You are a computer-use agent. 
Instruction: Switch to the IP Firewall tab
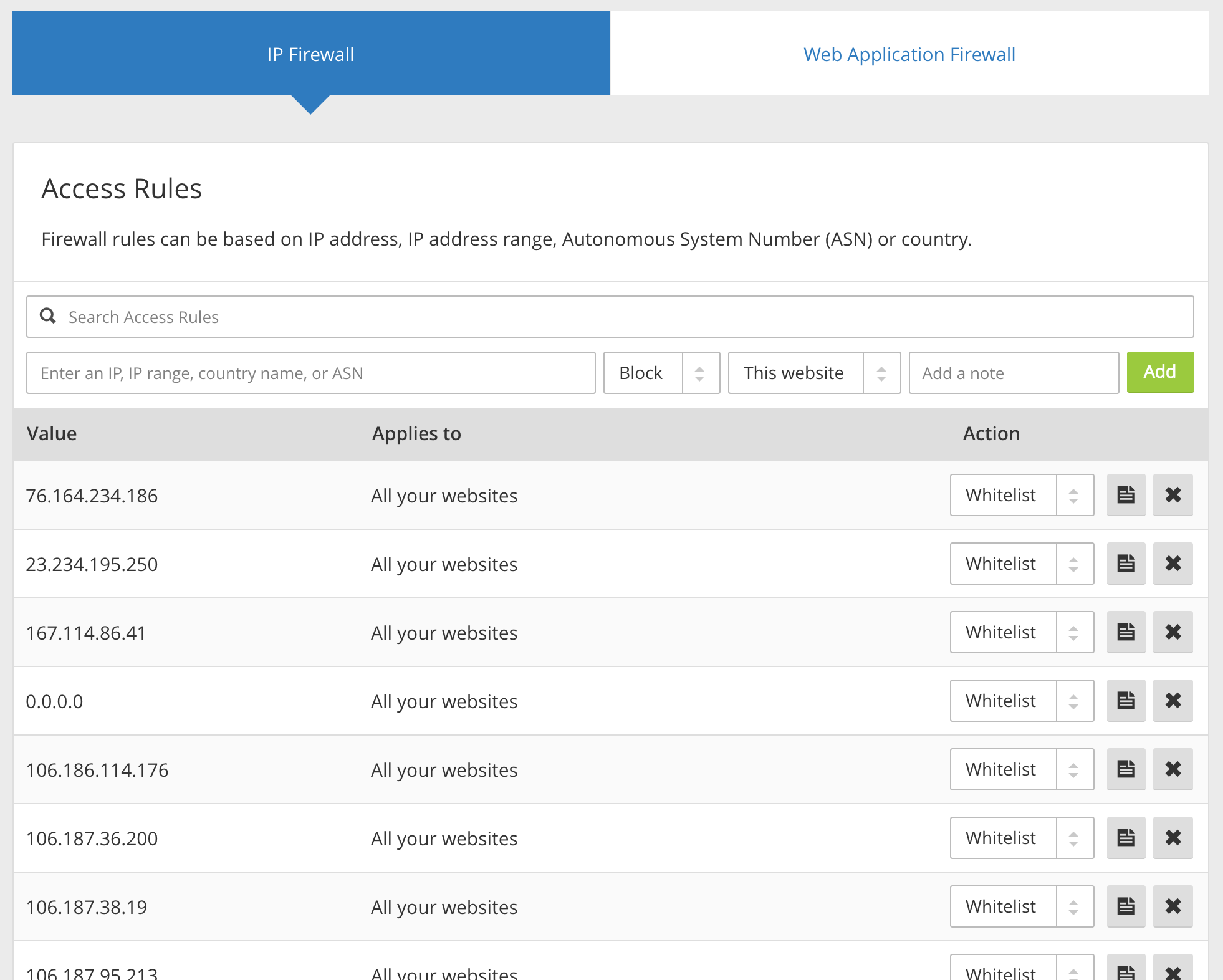[310, 54]
